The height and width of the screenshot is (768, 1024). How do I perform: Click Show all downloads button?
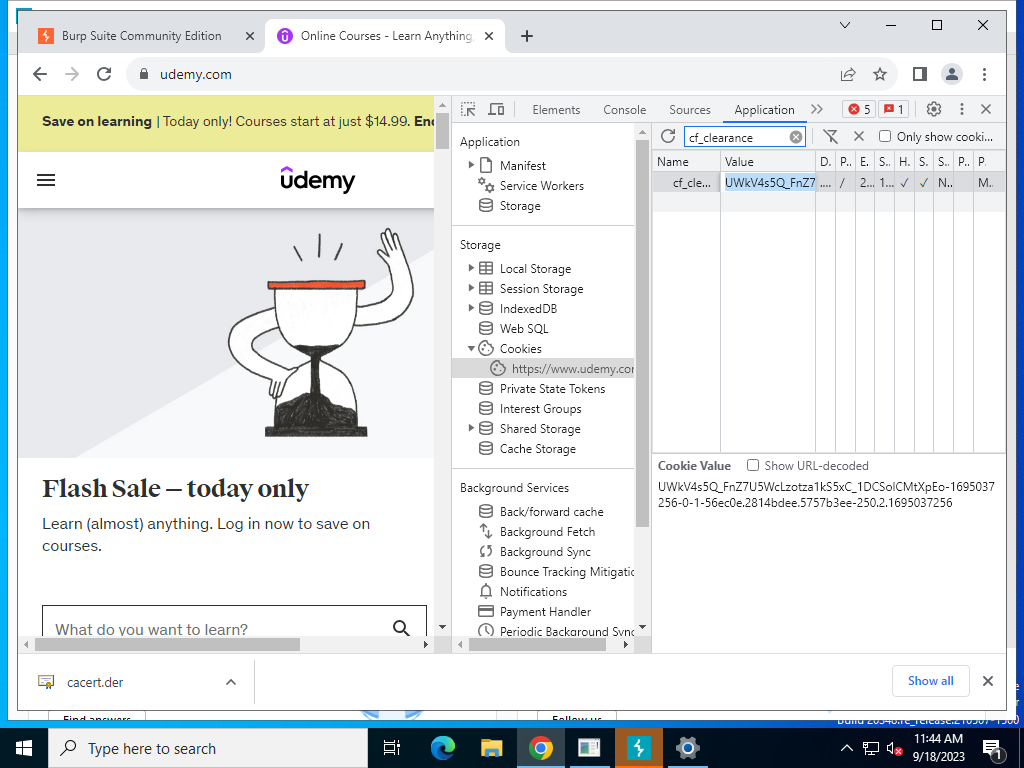tap(930, 681)
